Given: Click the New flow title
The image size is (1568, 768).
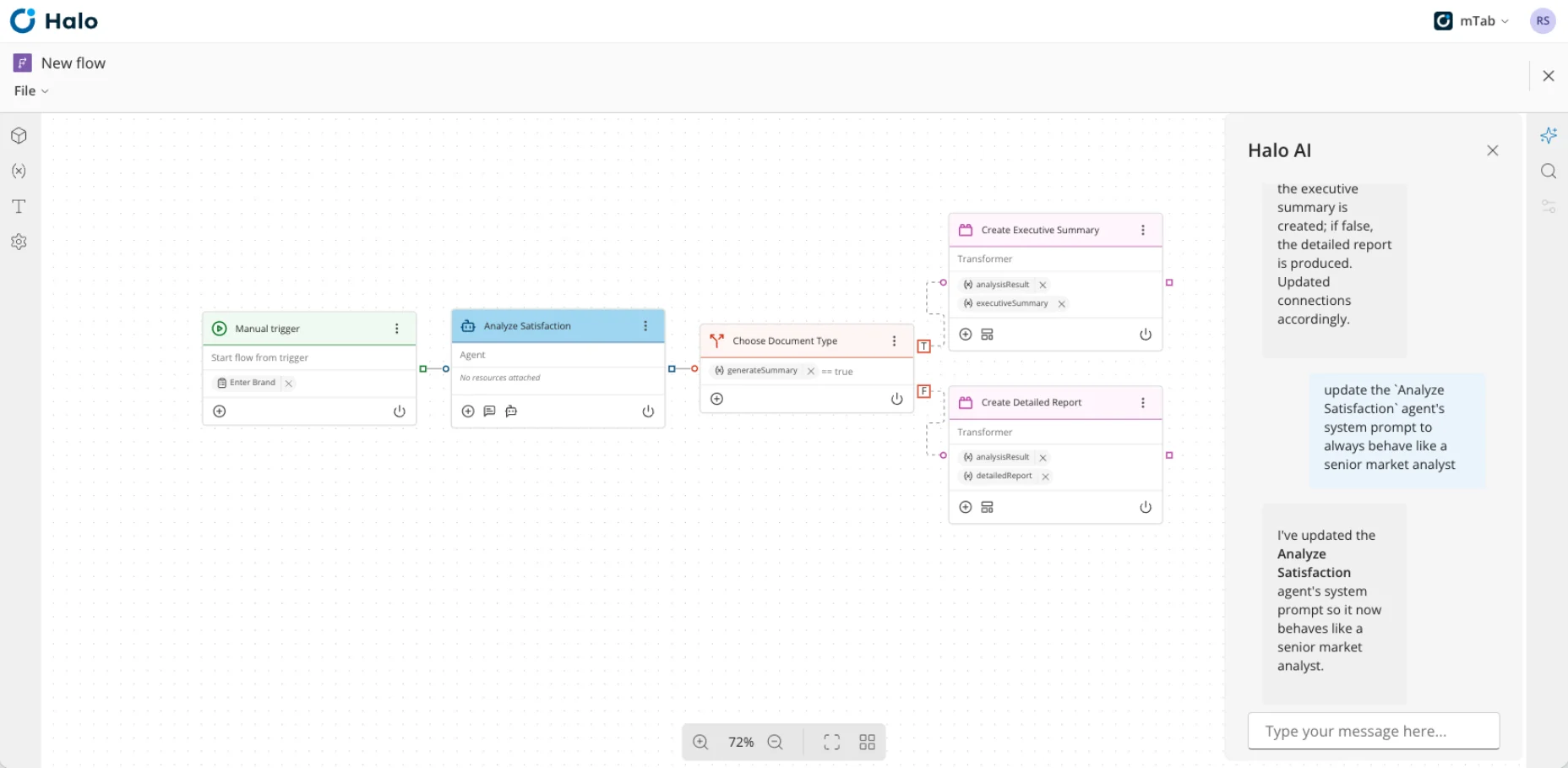Looking at the screenshot, I should (x=73, y=63).
